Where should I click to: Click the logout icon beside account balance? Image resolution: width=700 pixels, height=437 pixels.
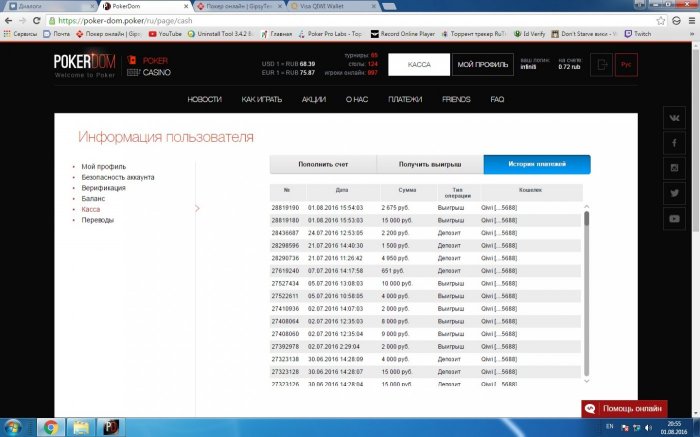tap(600, 64)
